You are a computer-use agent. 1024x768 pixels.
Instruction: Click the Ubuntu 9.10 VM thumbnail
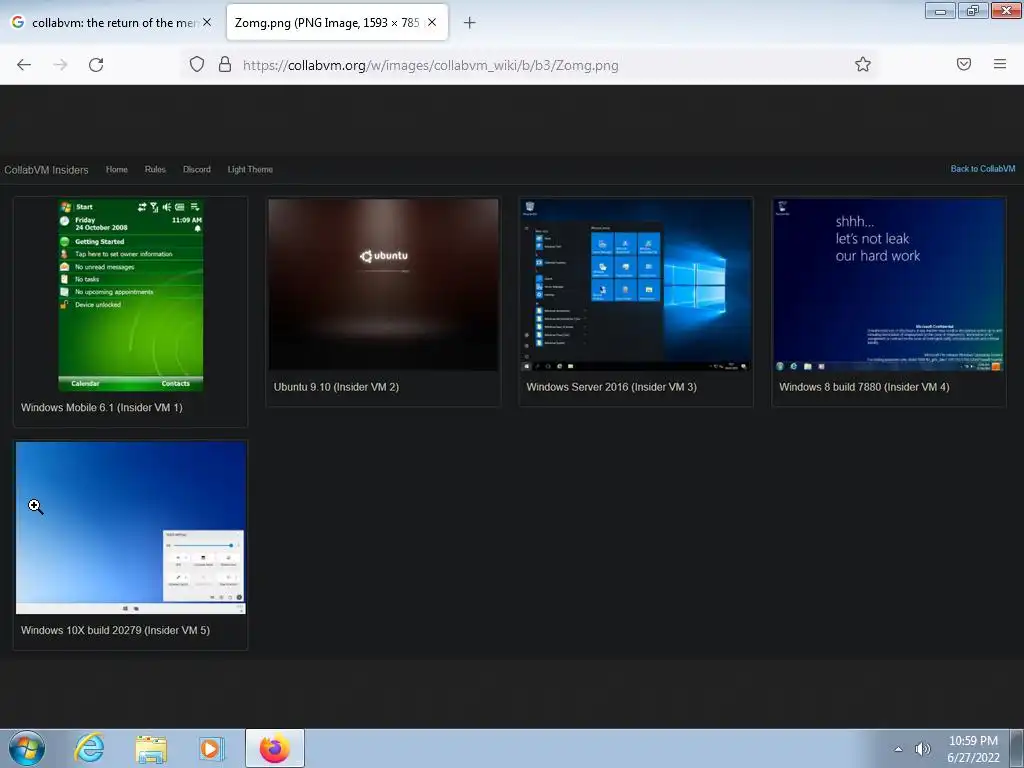[383, 285]
